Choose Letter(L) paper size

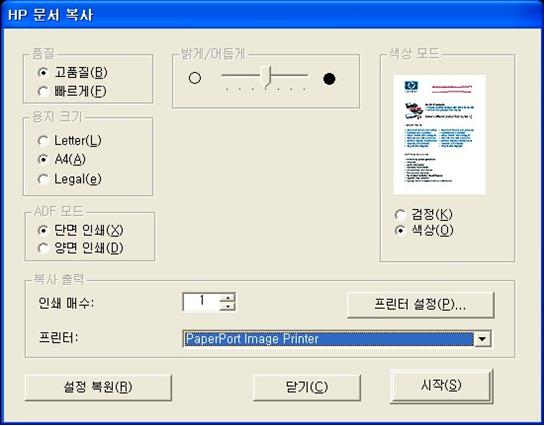pyautogui.click(x=69, y=140)
